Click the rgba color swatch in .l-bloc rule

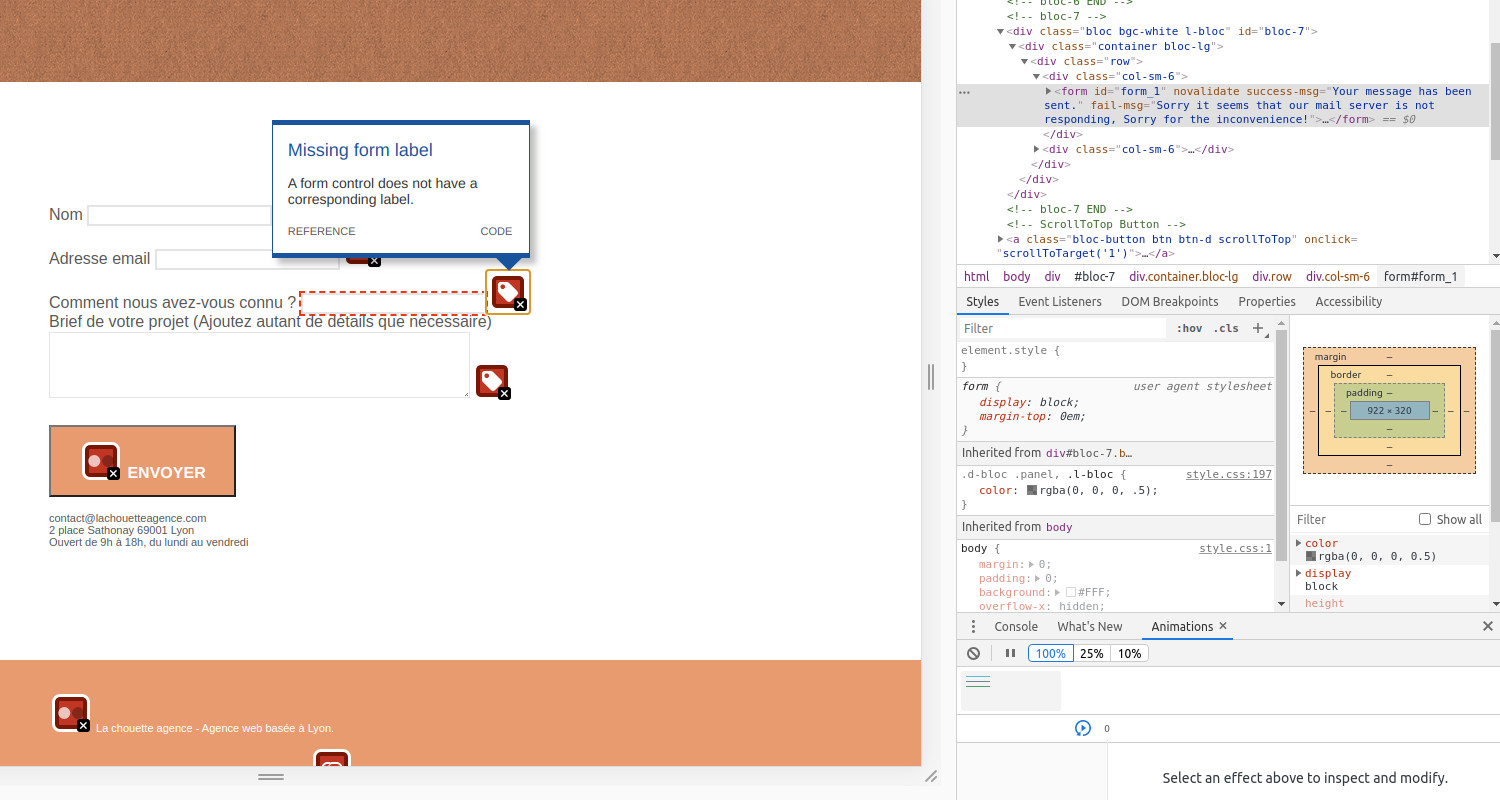[1032, 490]
